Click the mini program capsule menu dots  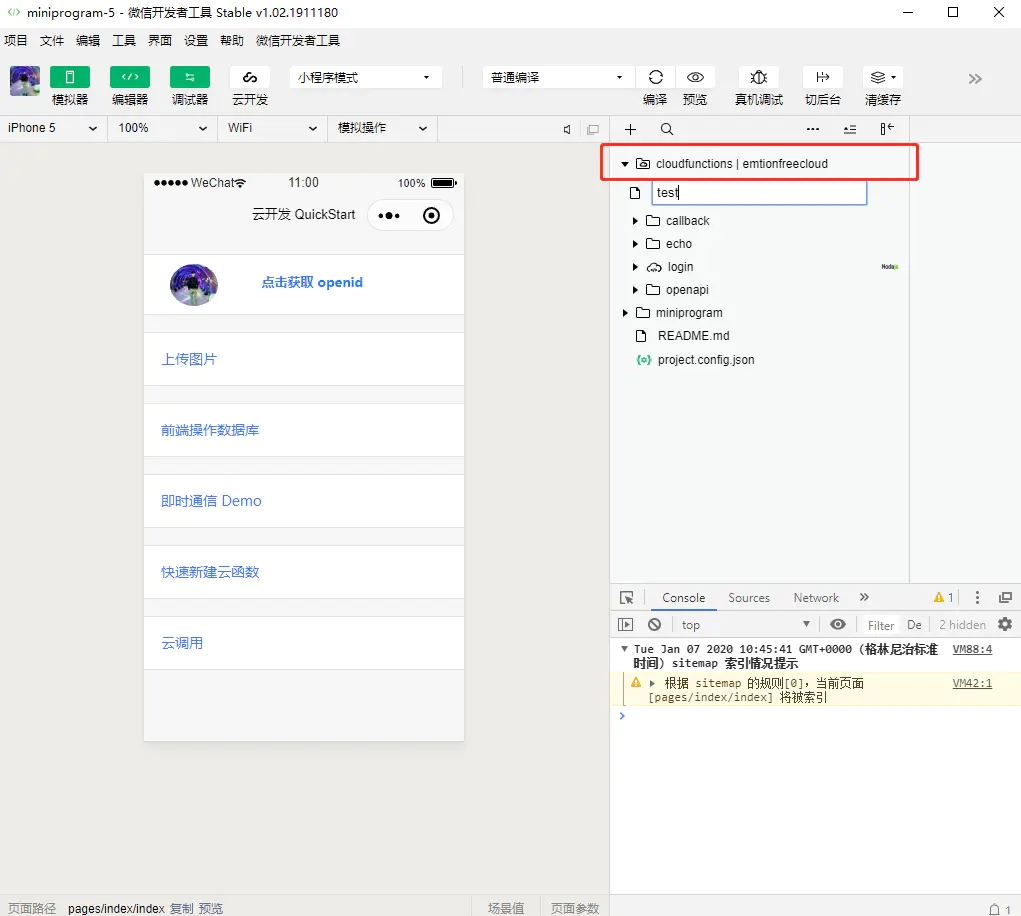click(x=389, y=215)
